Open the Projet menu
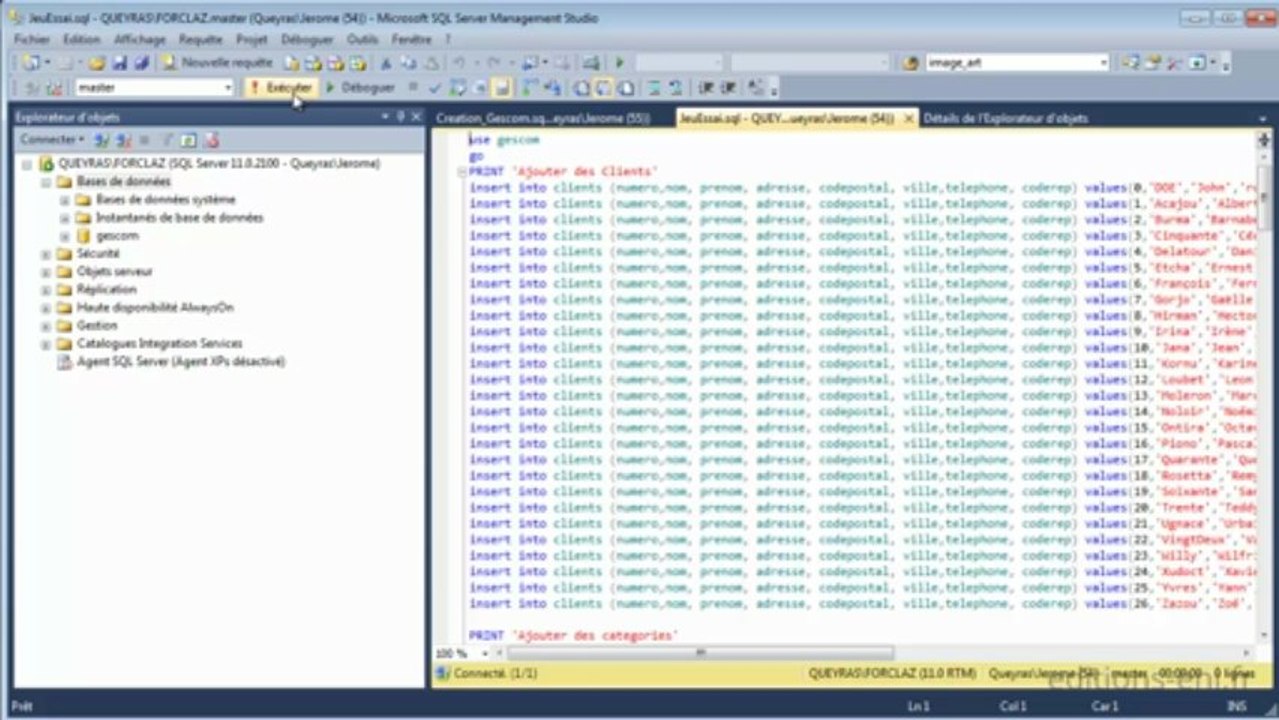This screenshot has height=720, width=1279. click(252, 39)
